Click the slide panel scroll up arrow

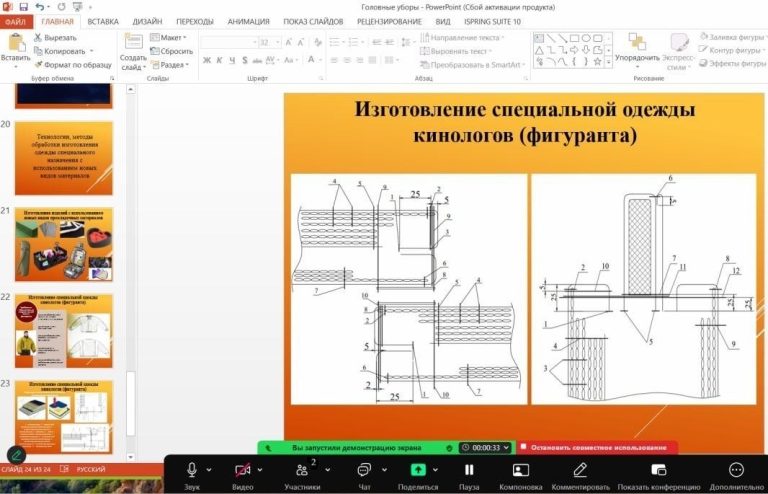point(130,89)
